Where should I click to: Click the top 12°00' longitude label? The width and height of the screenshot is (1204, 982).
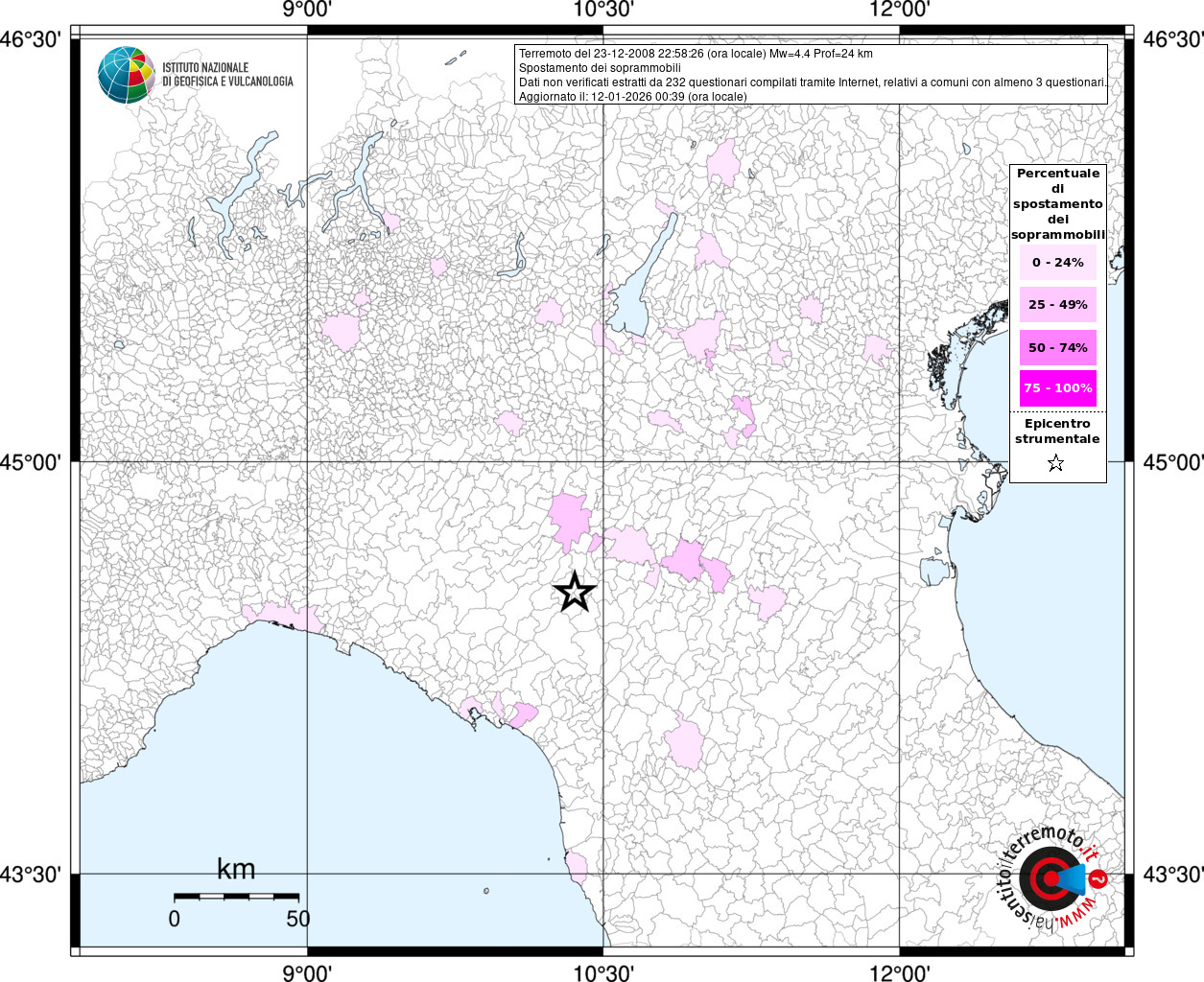(900, 10)
